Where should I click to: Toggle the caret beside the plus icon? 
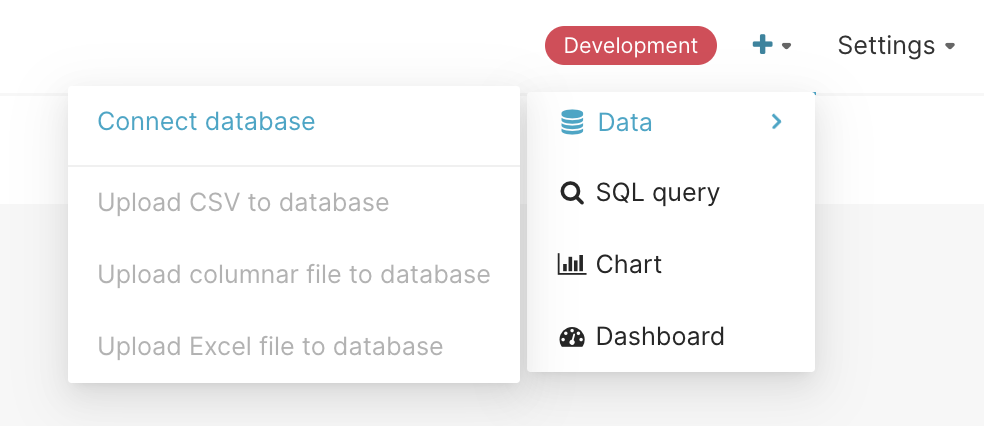click(x=787, y=46)
